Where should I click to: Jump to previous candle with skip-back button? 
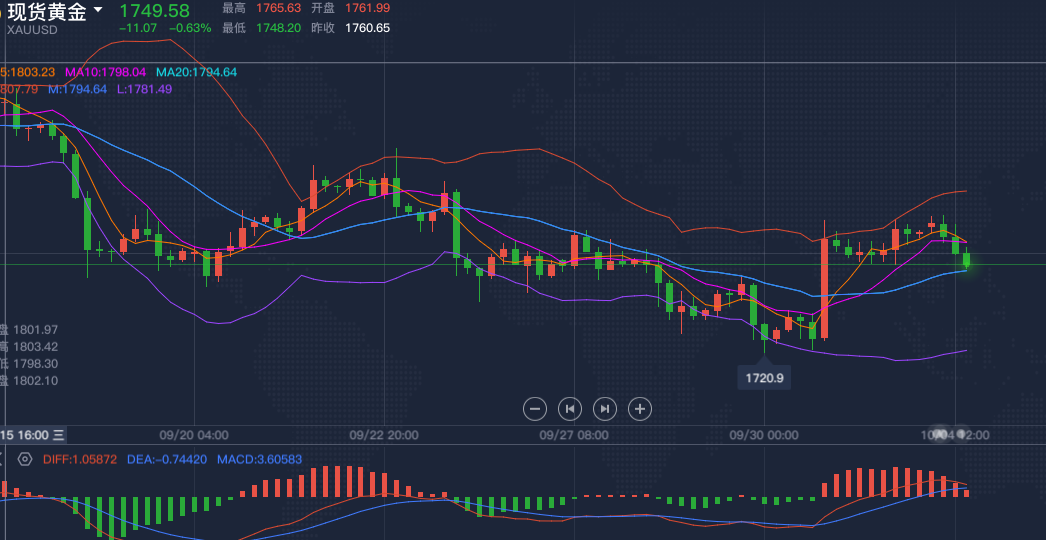coord(570,408)
